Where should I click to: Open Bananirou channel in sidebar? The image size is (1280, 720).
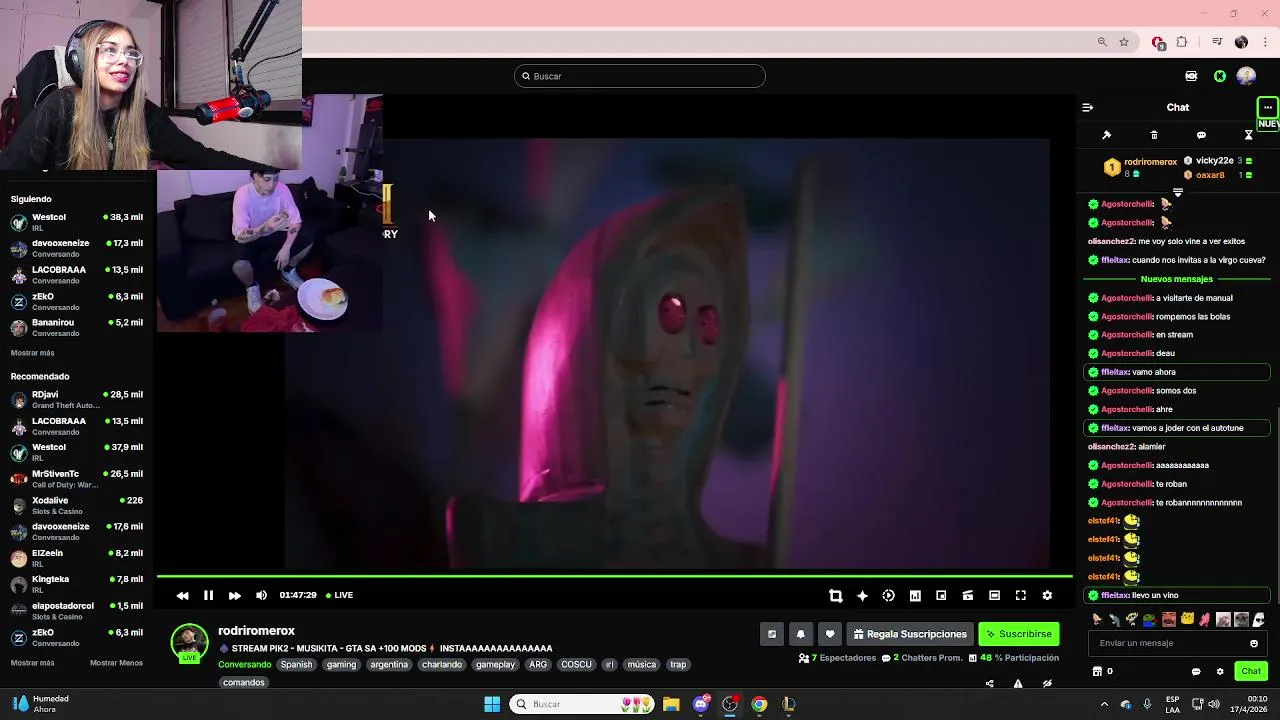pos(77,328)
